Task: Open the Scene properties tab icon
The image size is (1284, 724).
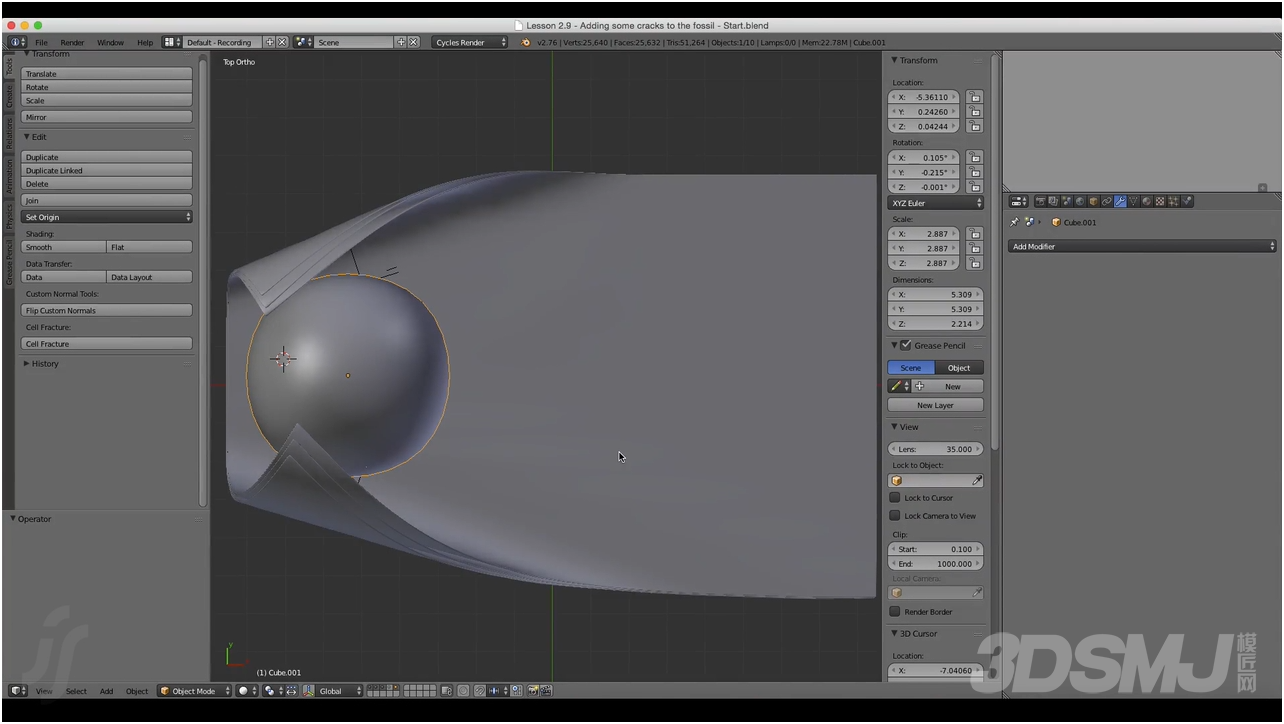Action: pyautogui.click(x=1067, y=201)
